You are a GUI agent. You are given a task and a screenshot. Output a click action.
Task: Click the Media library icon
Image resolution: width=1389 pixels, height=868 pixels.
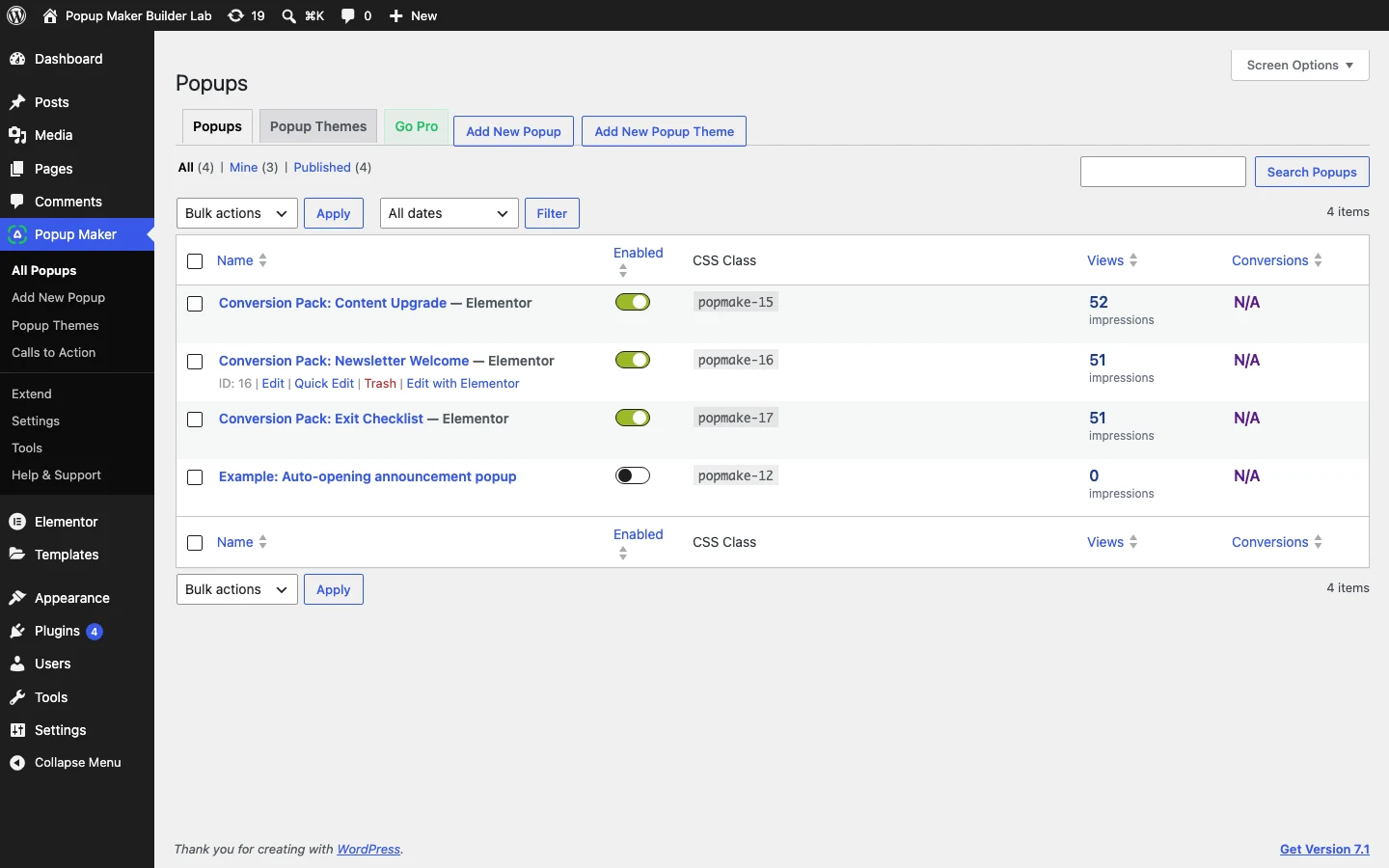[x=17, y=135]
